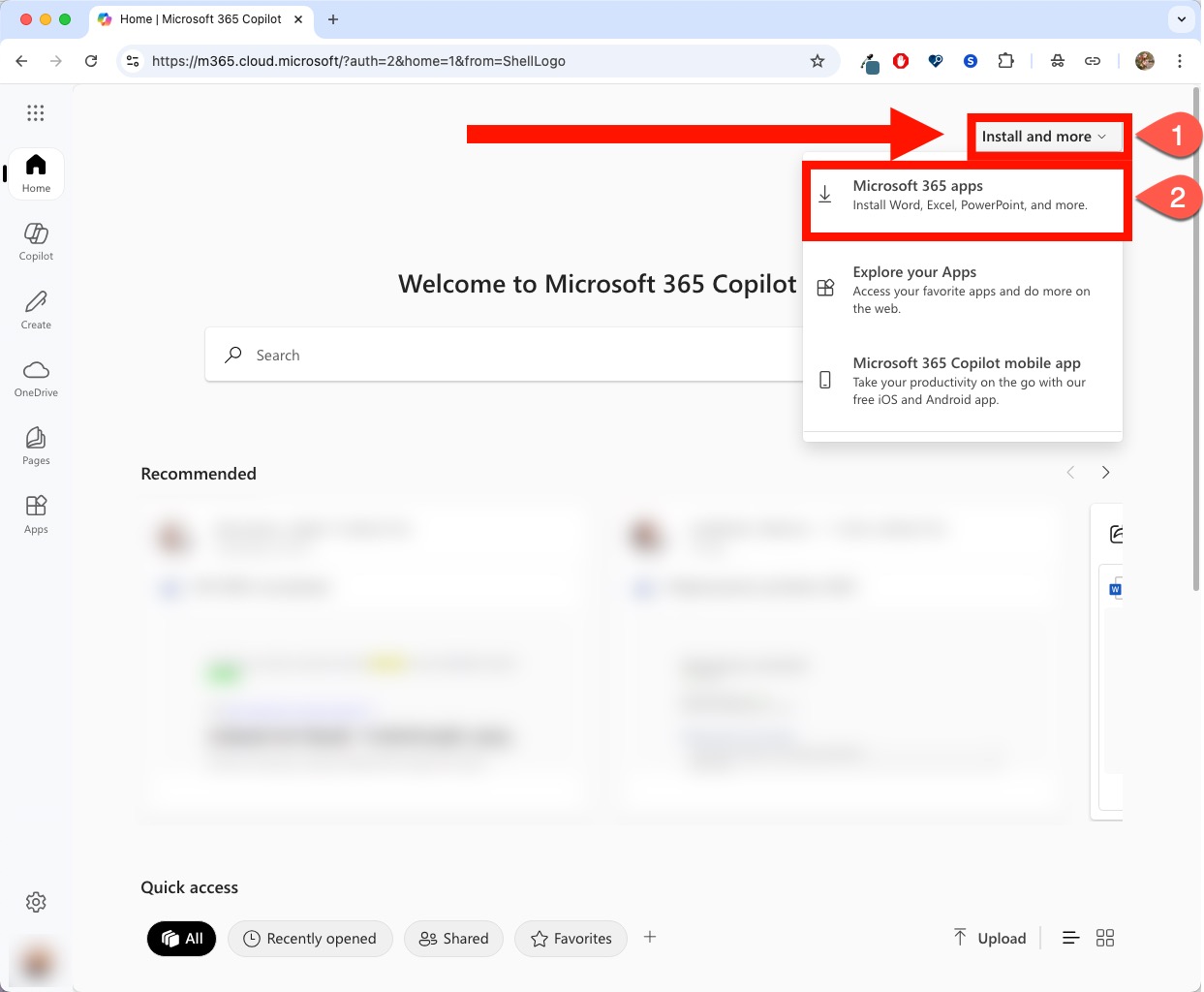Click the browser address bar URL

(358, 61)
